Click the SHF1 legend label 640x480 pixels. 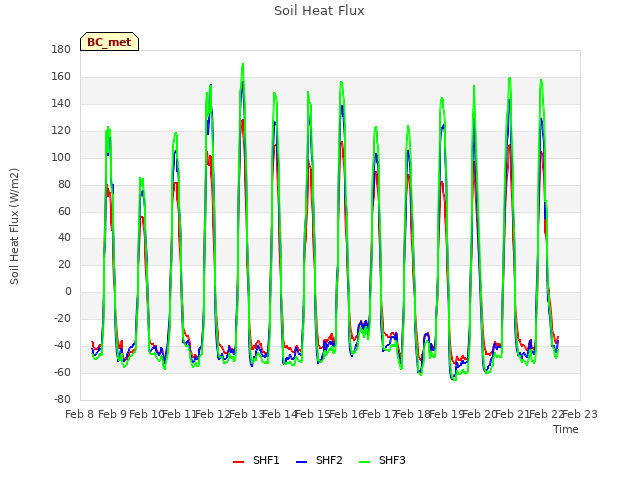(266, 460)
